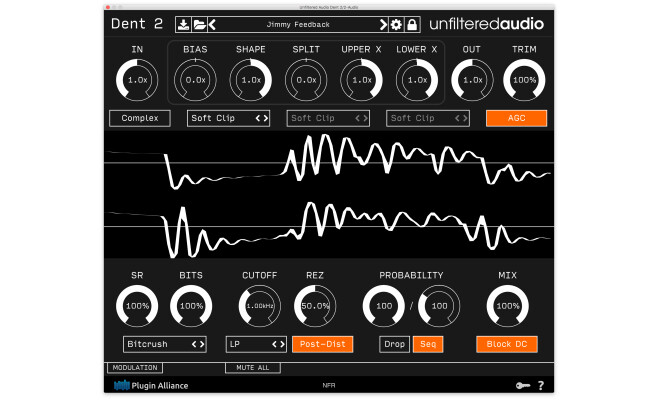The width and height of the screenshot is (659, 400).
Task: Click the NFR license label
Action: (x=329, y=385)
